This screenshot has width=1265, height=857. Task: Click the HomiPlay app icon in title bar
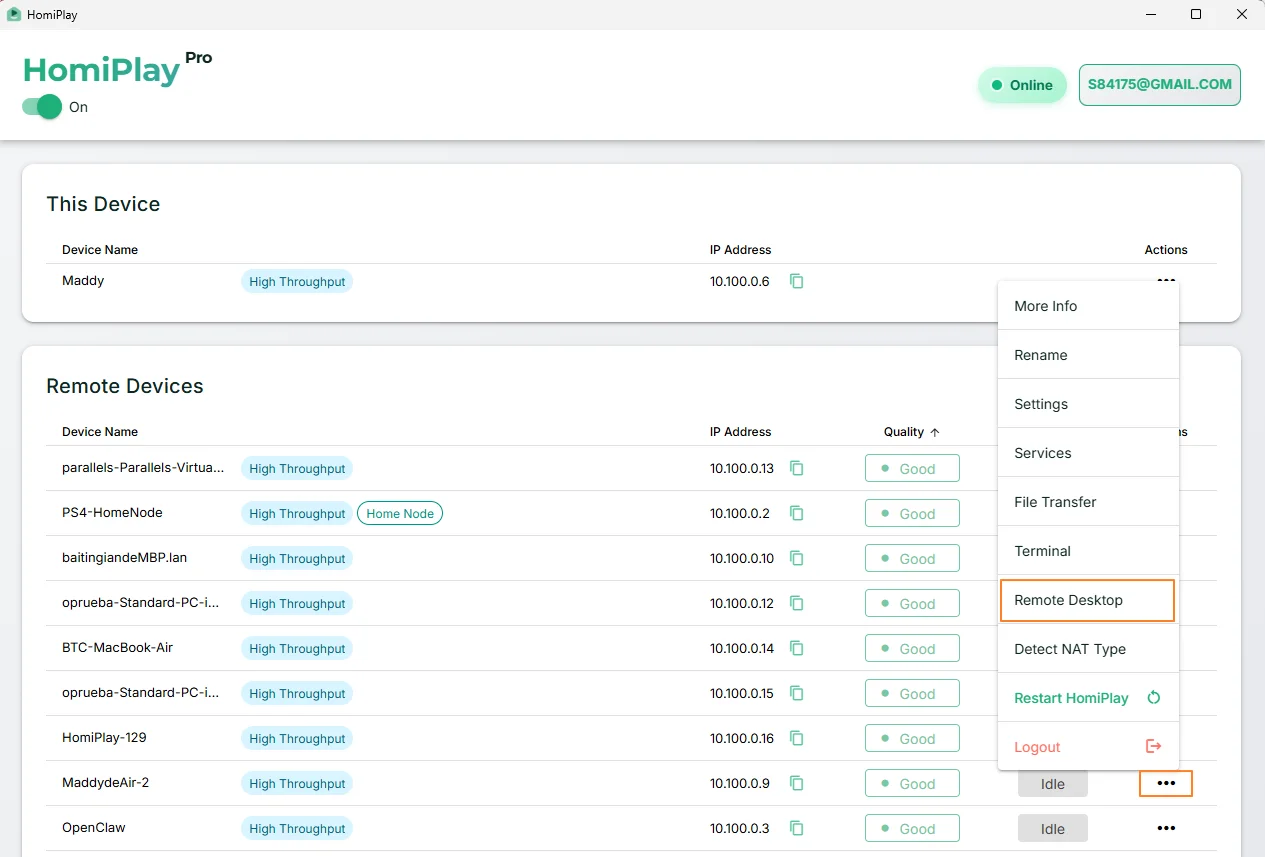pyautogui.click(x=14, y=15)
